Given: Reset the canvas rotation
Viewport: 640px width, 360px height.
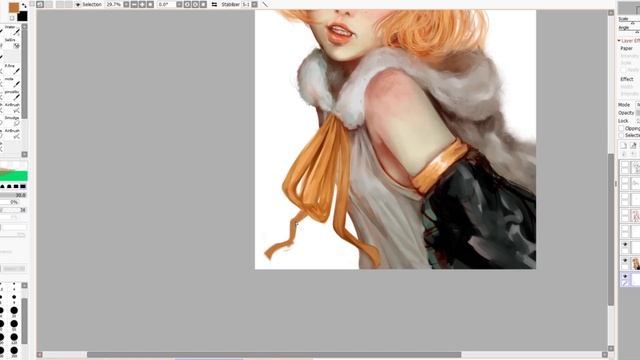Looking at the screenshot, I should pos(203,4).
